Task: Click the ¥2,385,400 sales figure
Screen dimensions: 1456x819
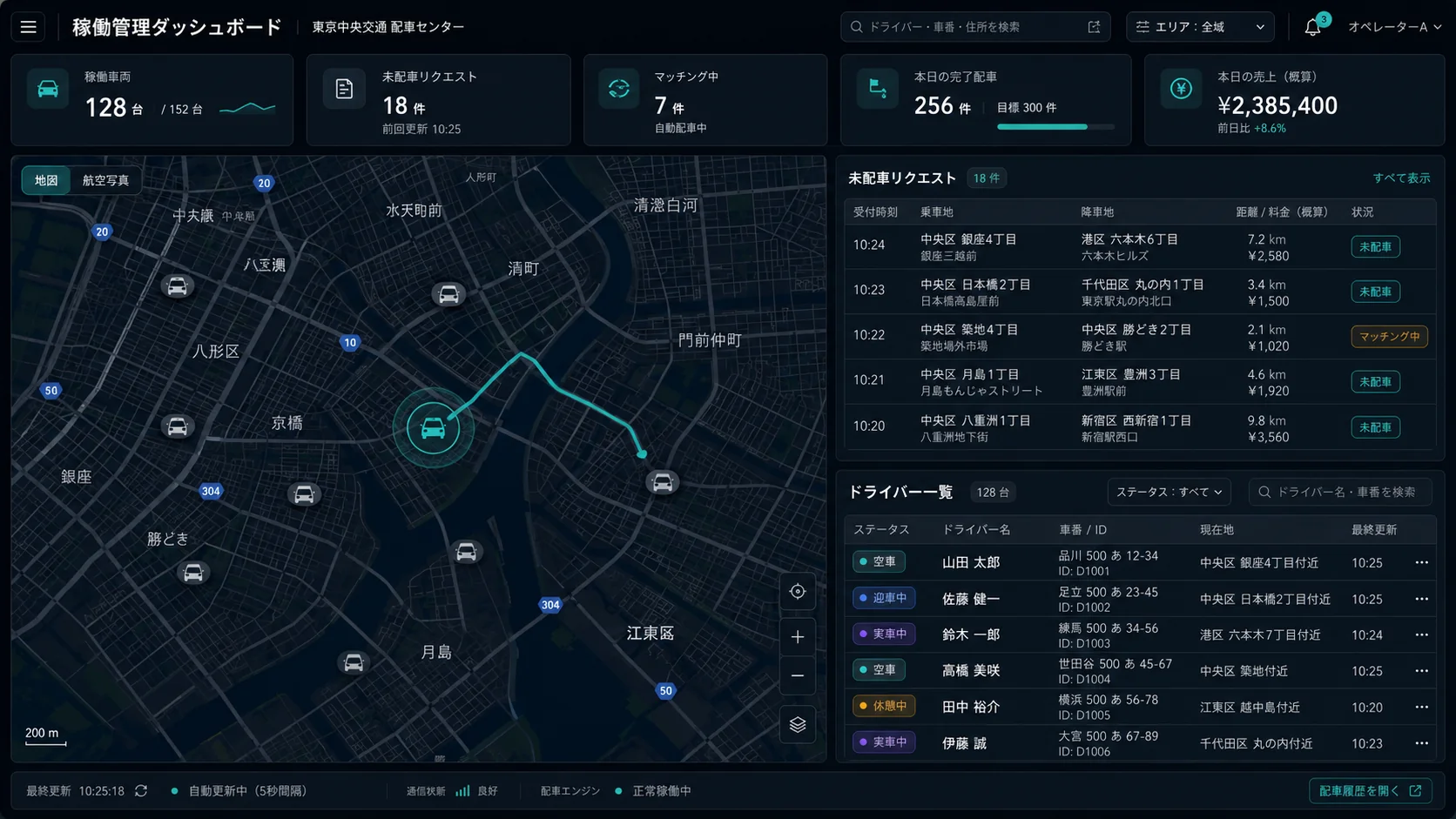Action: pos(1277,105)
